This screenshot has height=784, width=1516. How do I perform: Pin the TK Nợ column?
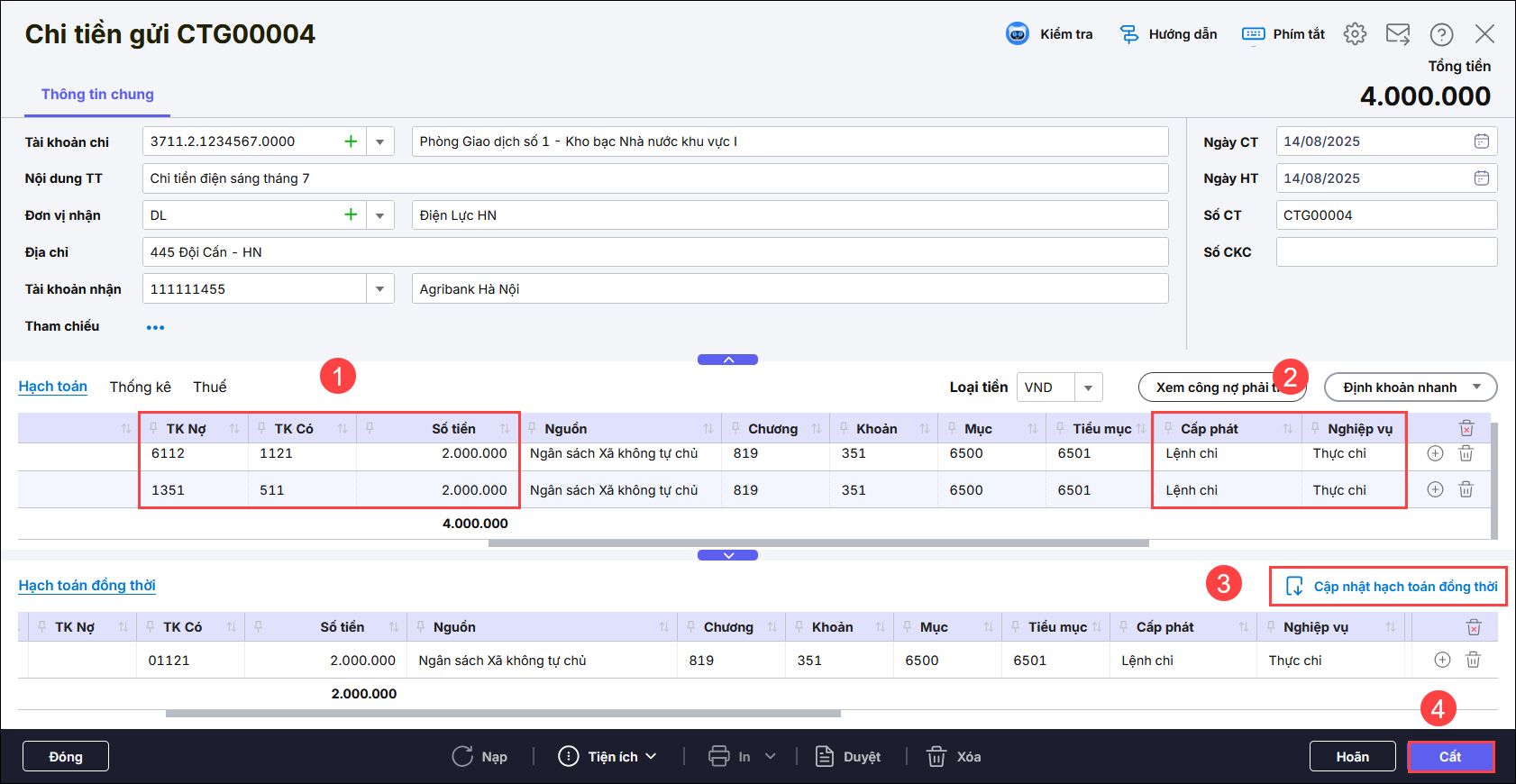pyautogui.click(x=154, y=428)
